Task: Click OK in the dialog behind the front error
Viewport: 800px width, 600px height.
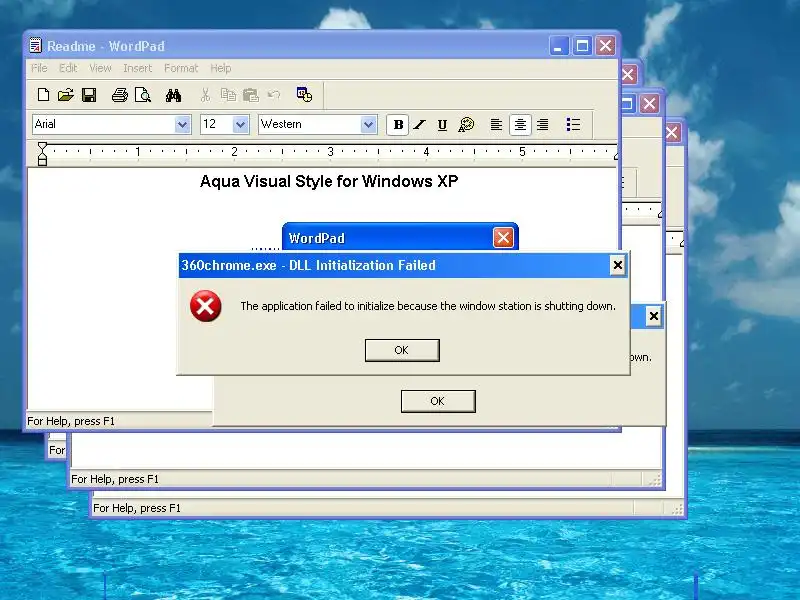Action: point(438,402)
